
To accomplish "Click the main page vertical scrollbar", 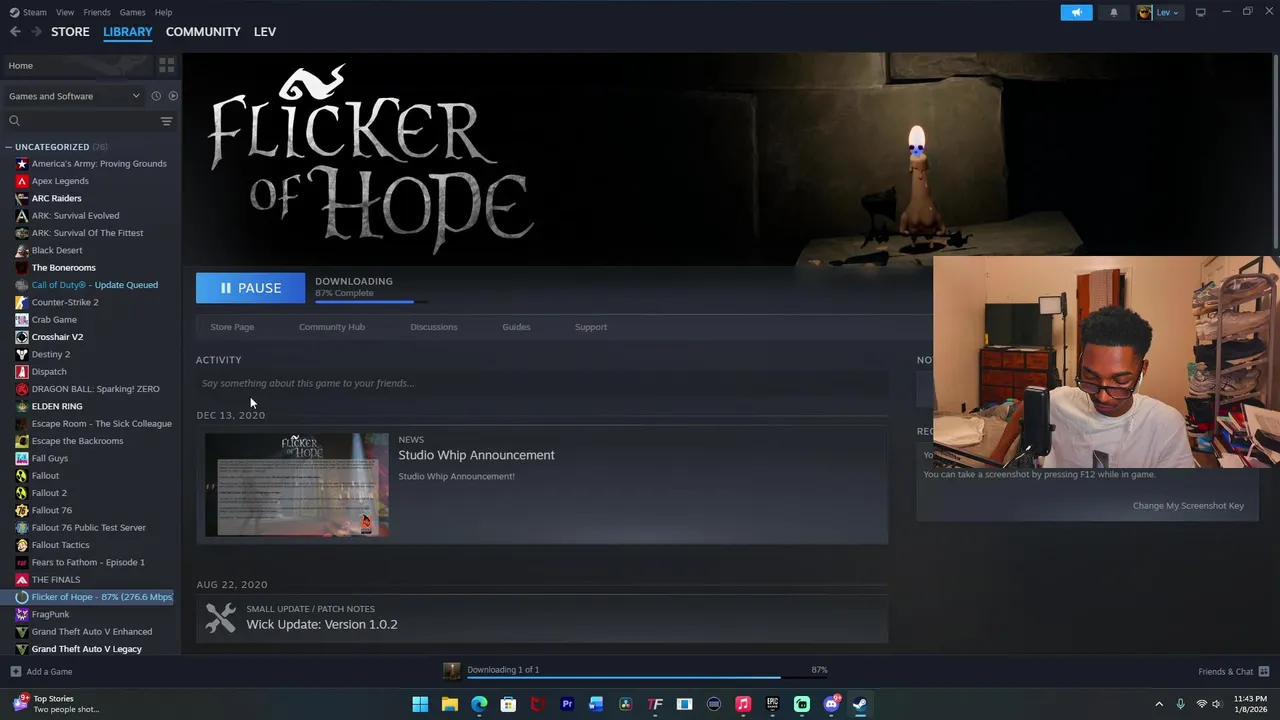I will point(1276,150).
